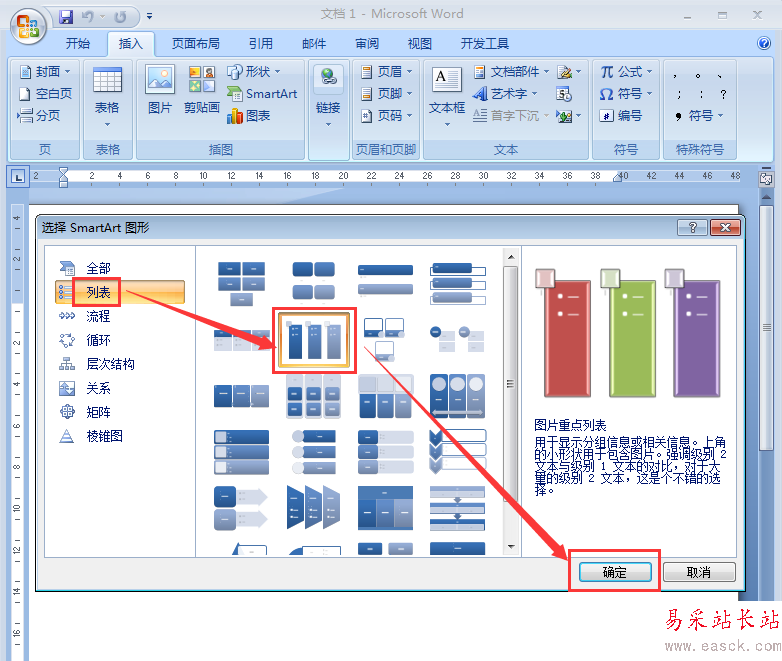Viewport: 782px width, 661px height.
Task: Insert a chart with the 图表 button
Action: tap(248, 116)
